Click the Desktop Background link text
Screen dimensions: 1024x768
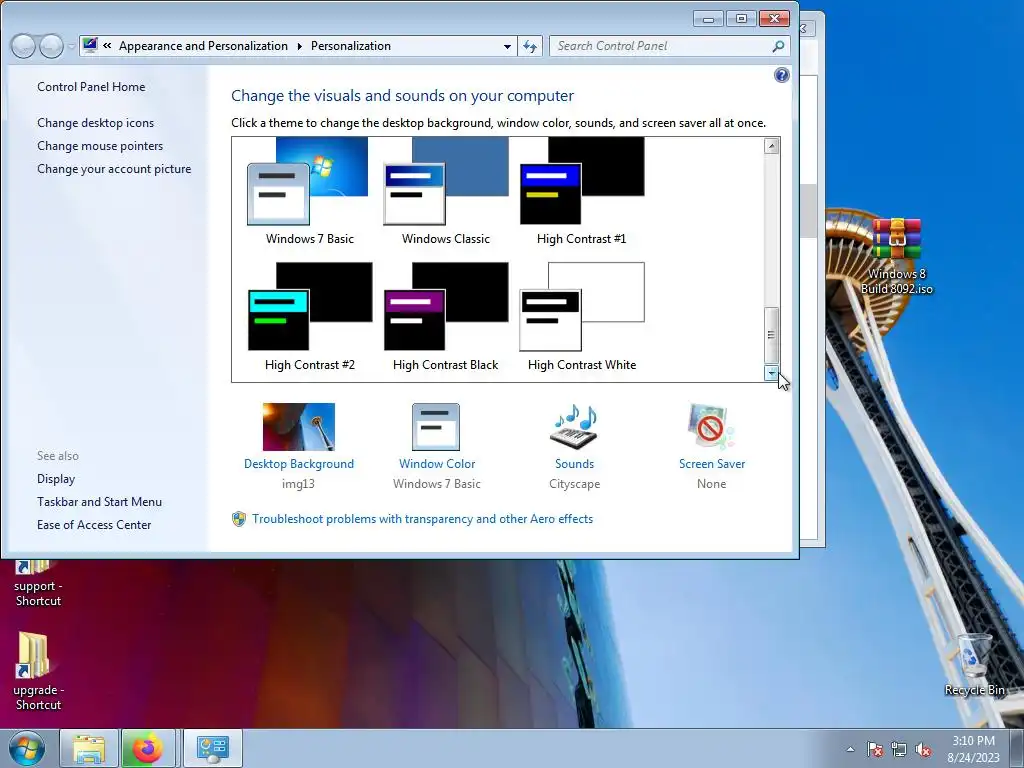click(x=298, y=464)
